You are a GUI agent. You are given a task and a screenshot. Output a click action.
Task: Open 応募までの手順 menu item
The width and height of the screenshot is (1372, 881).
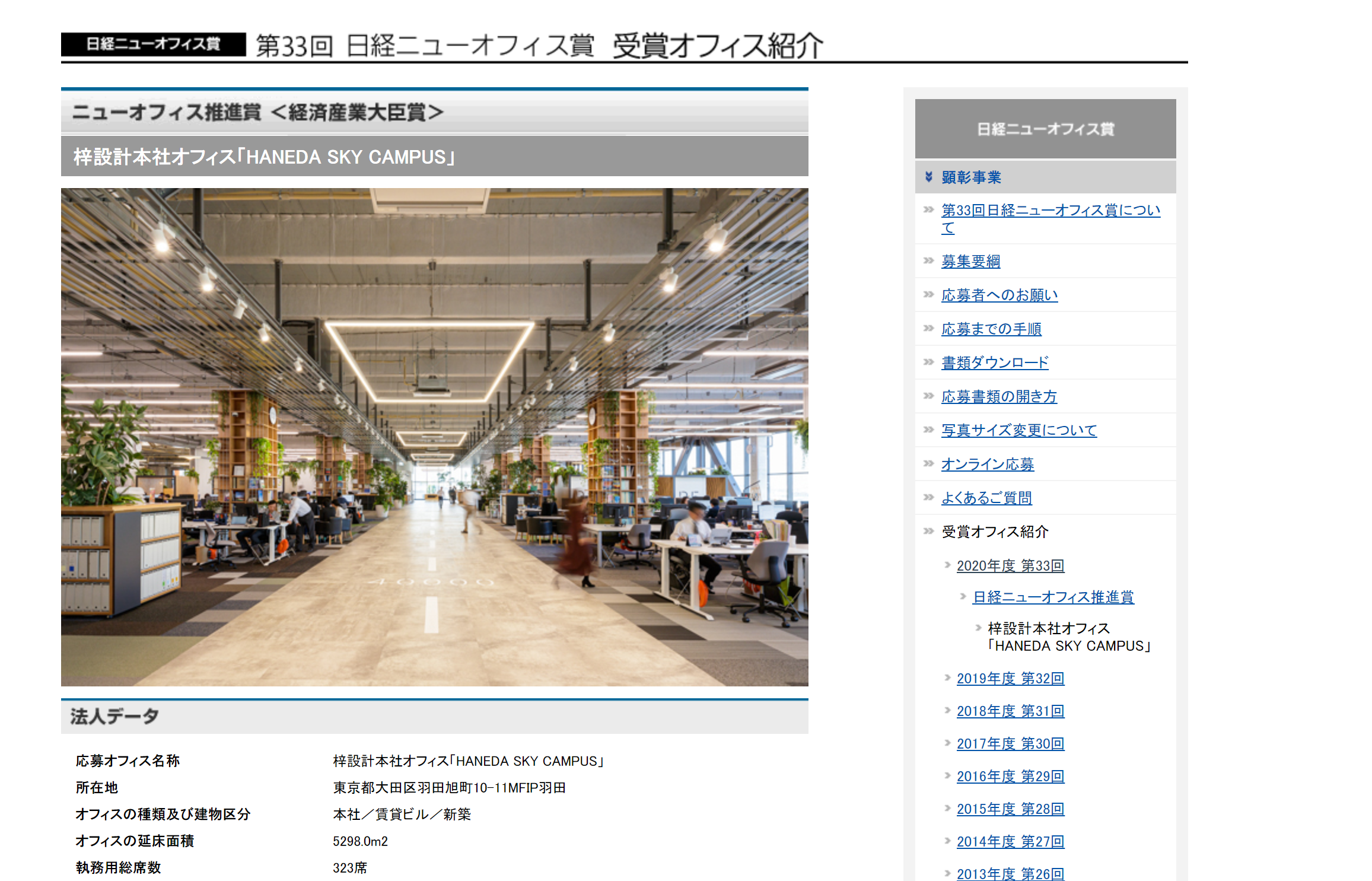(991, 329)
